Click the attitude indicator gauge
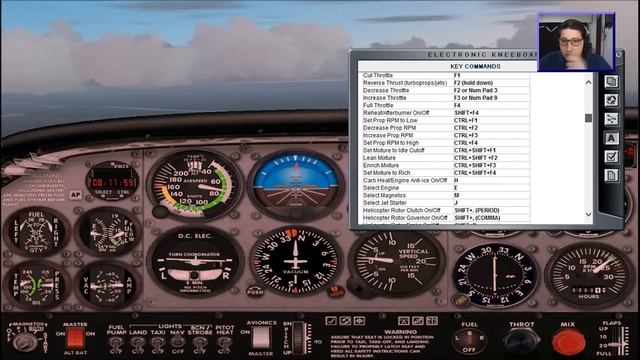The image size is (640, 360). (x=296, y=184)
